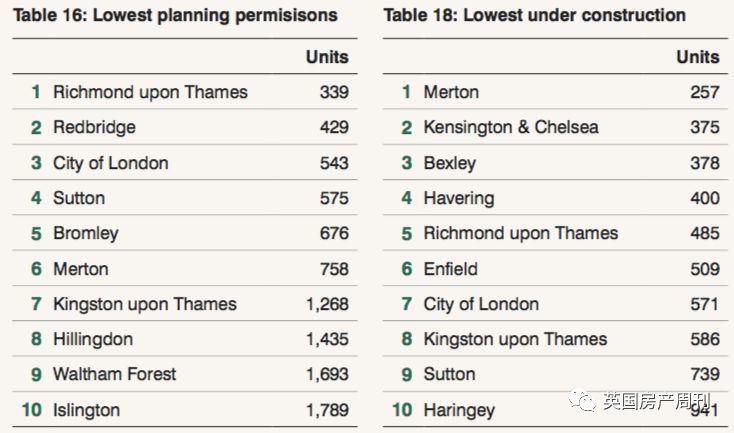The width and height of the screenshot is (734, 433).
Task: Select the Table 18 title heading
Action: 535,15
